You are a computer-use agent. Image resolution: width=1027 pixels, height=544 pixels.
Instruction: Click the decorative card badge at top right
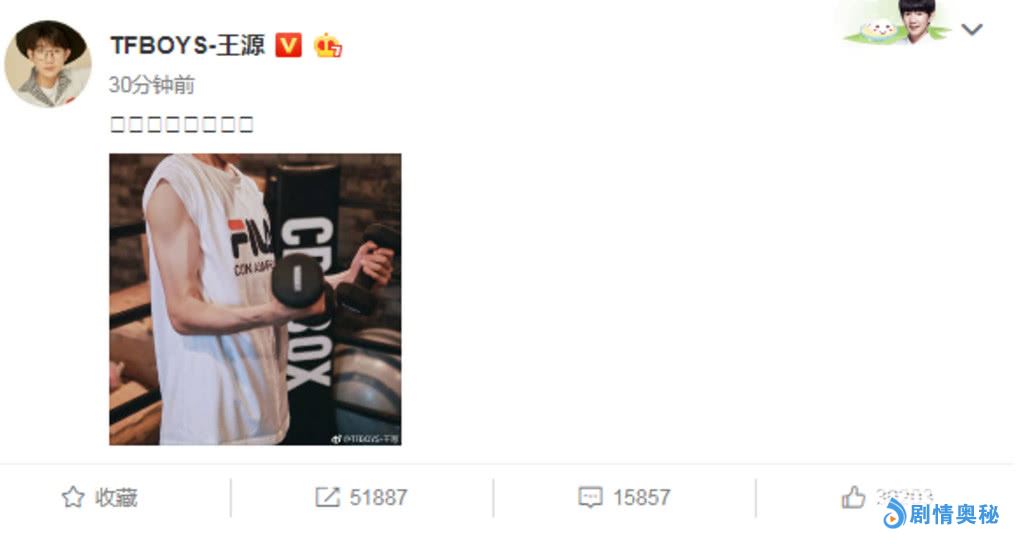tap(897, 23)
